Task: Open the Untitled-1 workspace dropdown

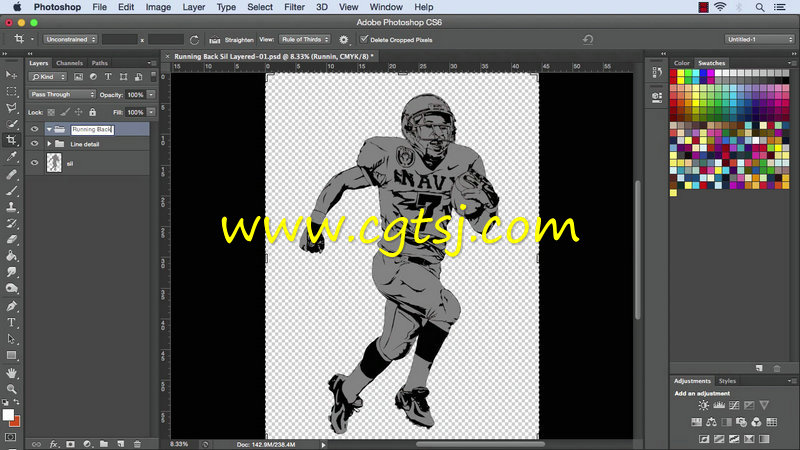Action: click(x=759, y=39)
